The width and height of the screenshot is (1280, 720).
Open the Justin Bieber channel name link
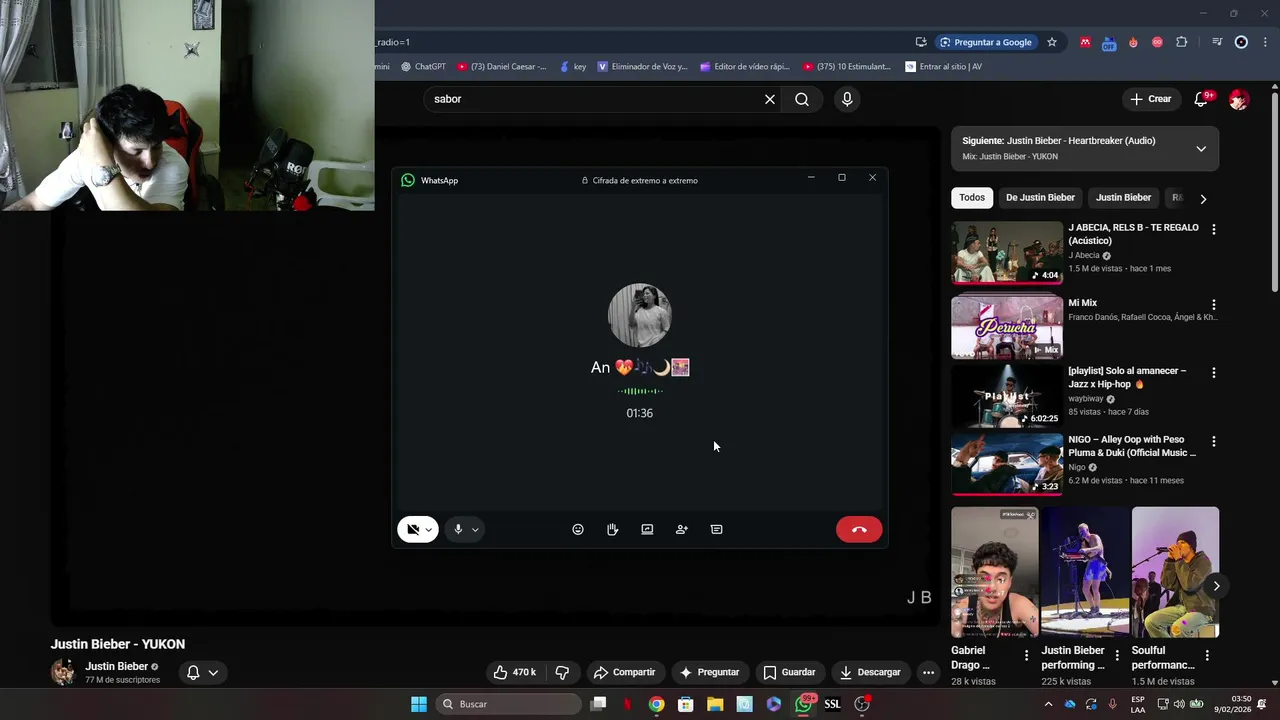(116, 666)
